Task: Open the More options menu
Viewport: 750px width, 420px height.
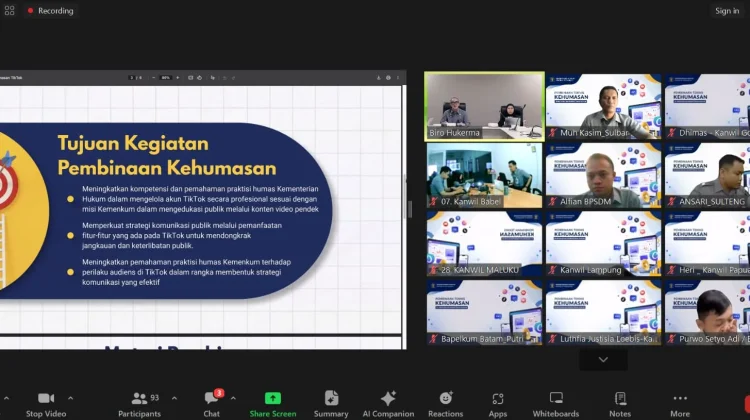Action: pyautogui.click(x=680, y=404)
